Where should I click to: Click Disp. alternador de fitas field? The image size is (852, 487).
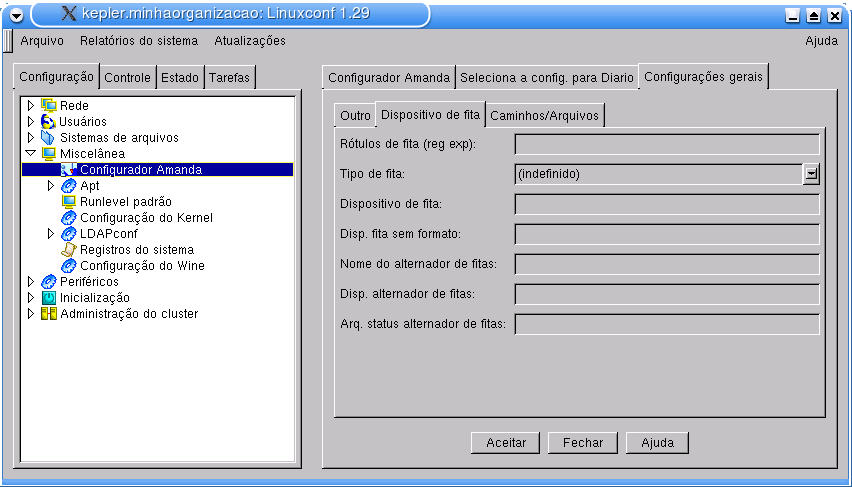tap(667, 294)
